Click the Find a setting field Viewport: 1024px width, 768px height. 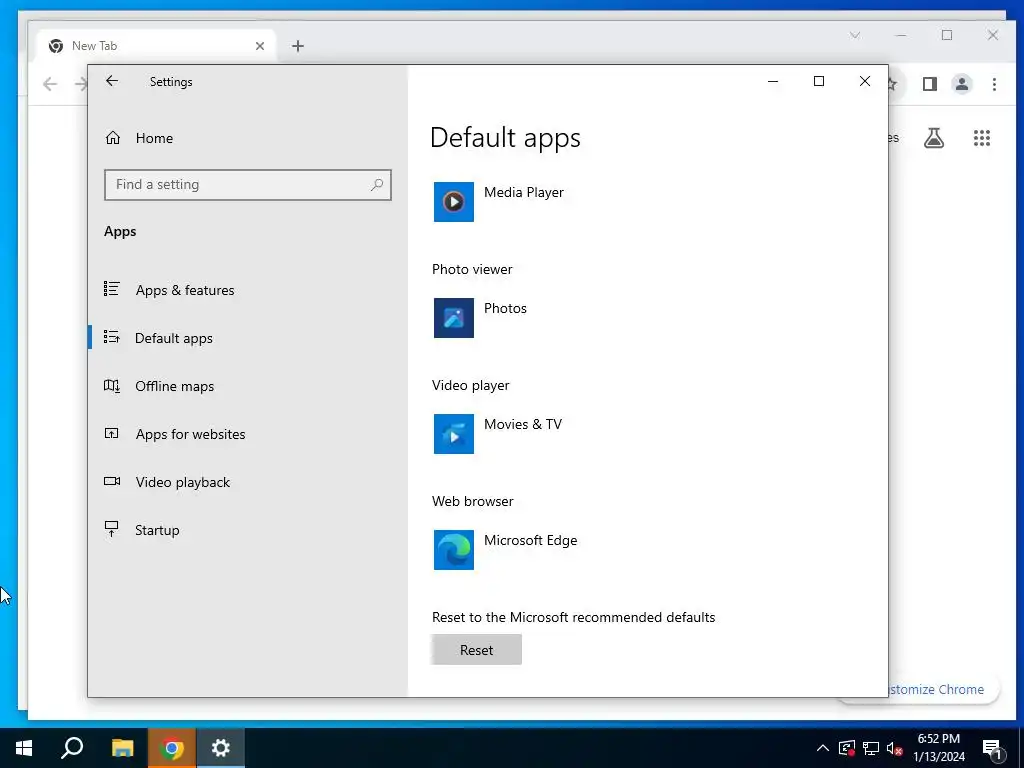tap(248, 185)
